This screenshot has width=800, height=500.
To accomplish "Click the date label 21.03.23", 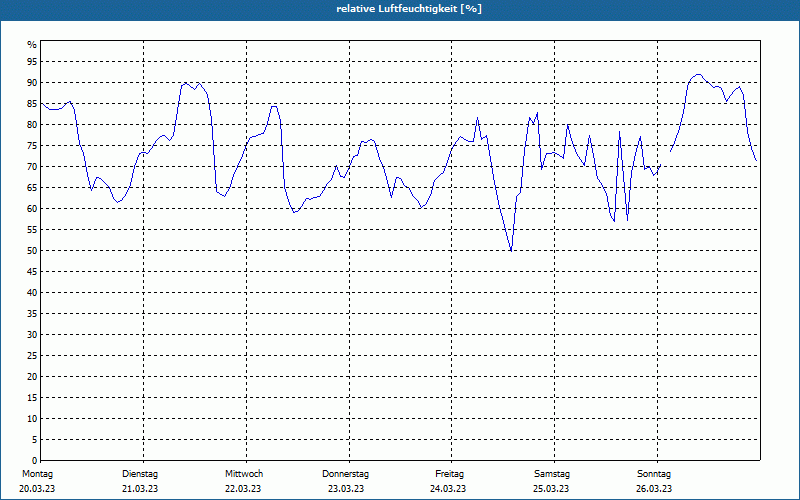I will tap(140, 489).
